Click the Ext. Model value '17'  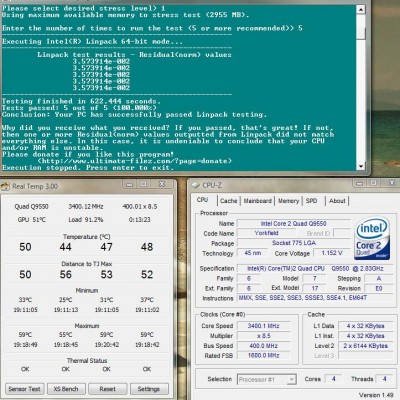point(315,288)
